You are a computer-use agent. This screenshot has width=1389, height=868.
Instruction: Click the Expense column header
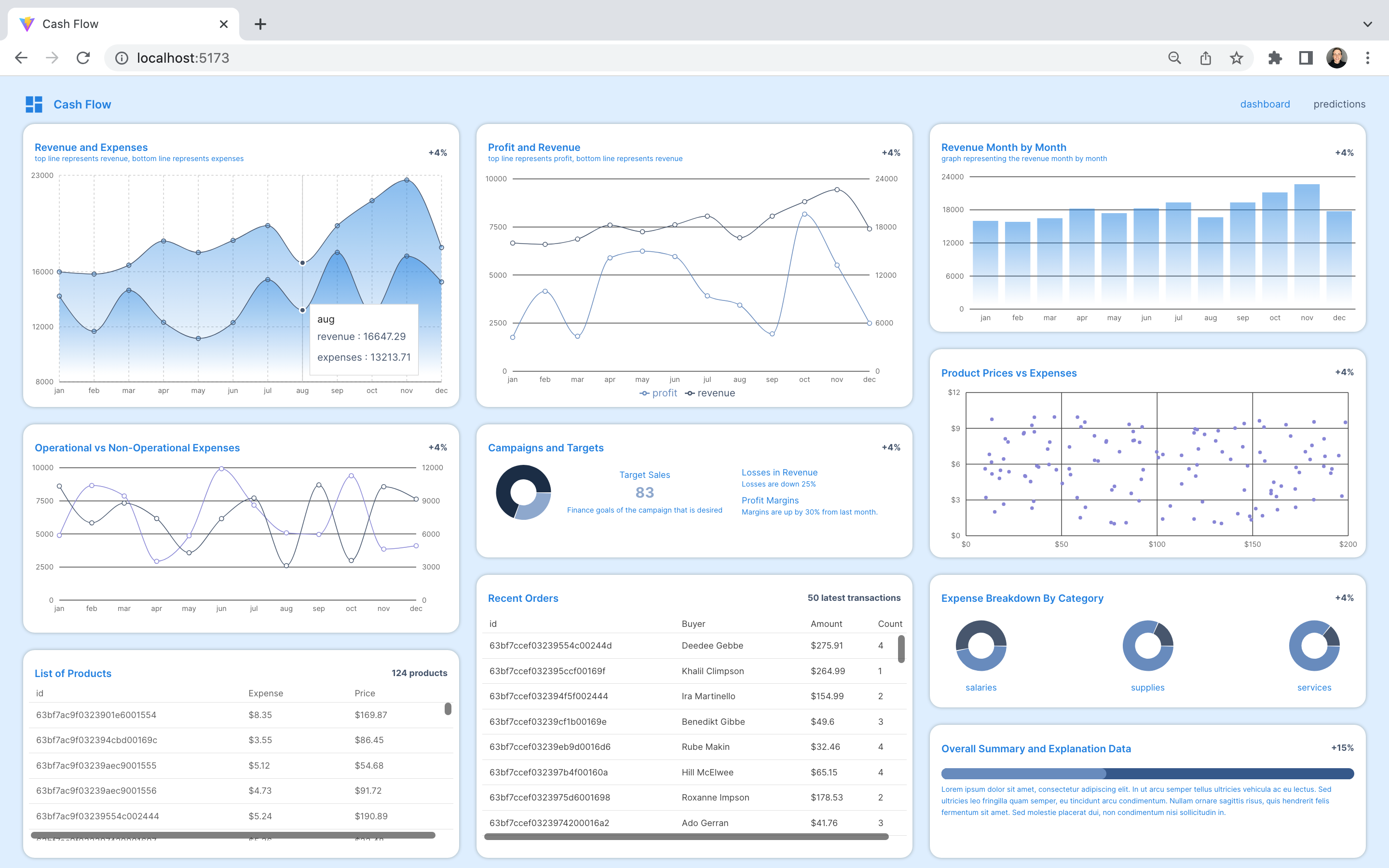coord(266,693)
